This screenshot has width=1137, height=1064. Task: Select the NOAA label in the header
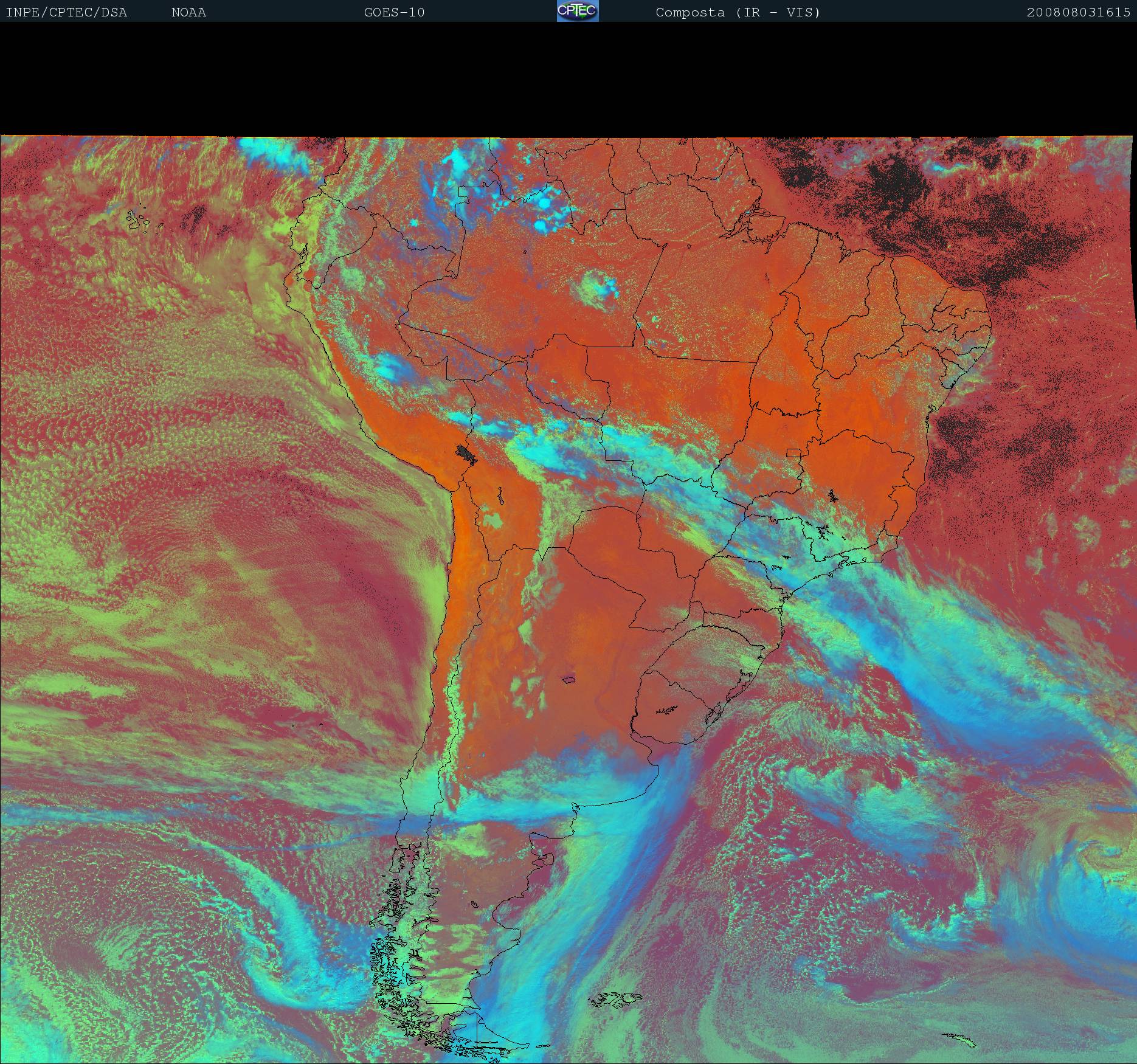189,13
